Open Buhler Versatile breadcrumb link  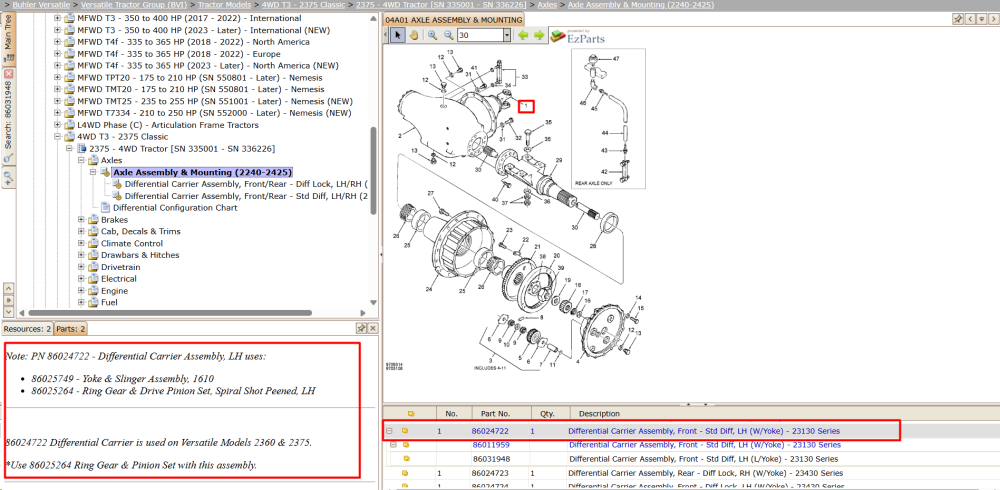41,4
